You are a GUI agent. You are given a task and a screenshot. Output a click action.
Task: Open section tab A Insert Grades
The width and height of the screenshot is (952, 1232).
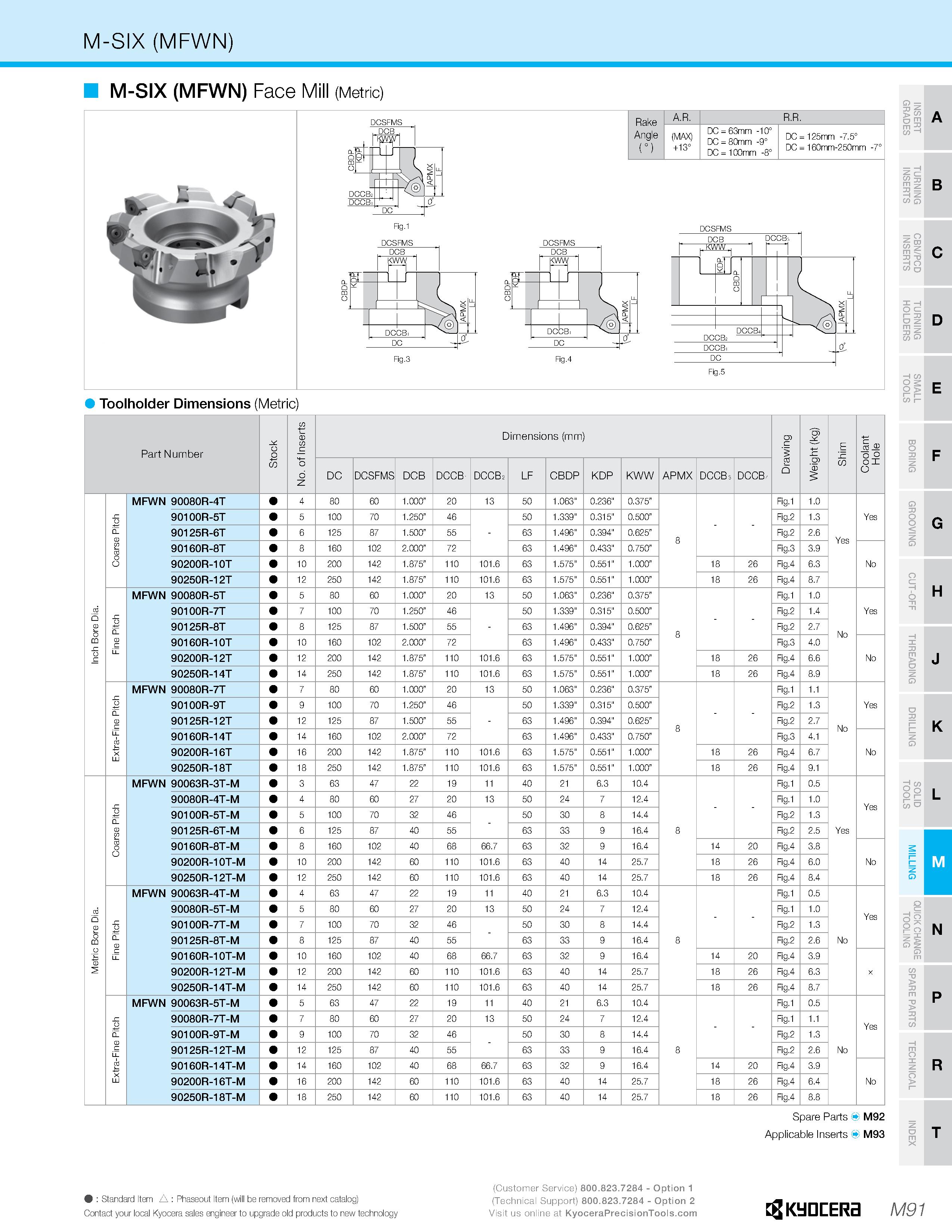coord(925,117)
